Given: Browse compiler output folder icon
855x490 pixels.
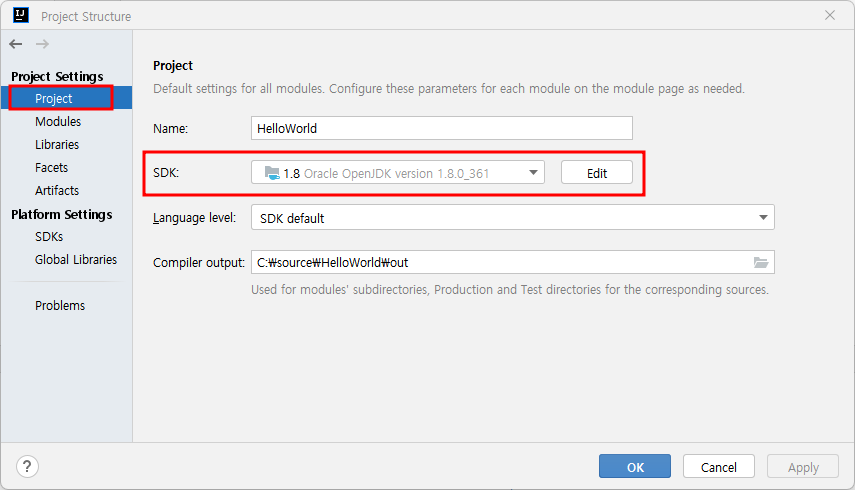Looking at the screenshot, I should (761, 263).
